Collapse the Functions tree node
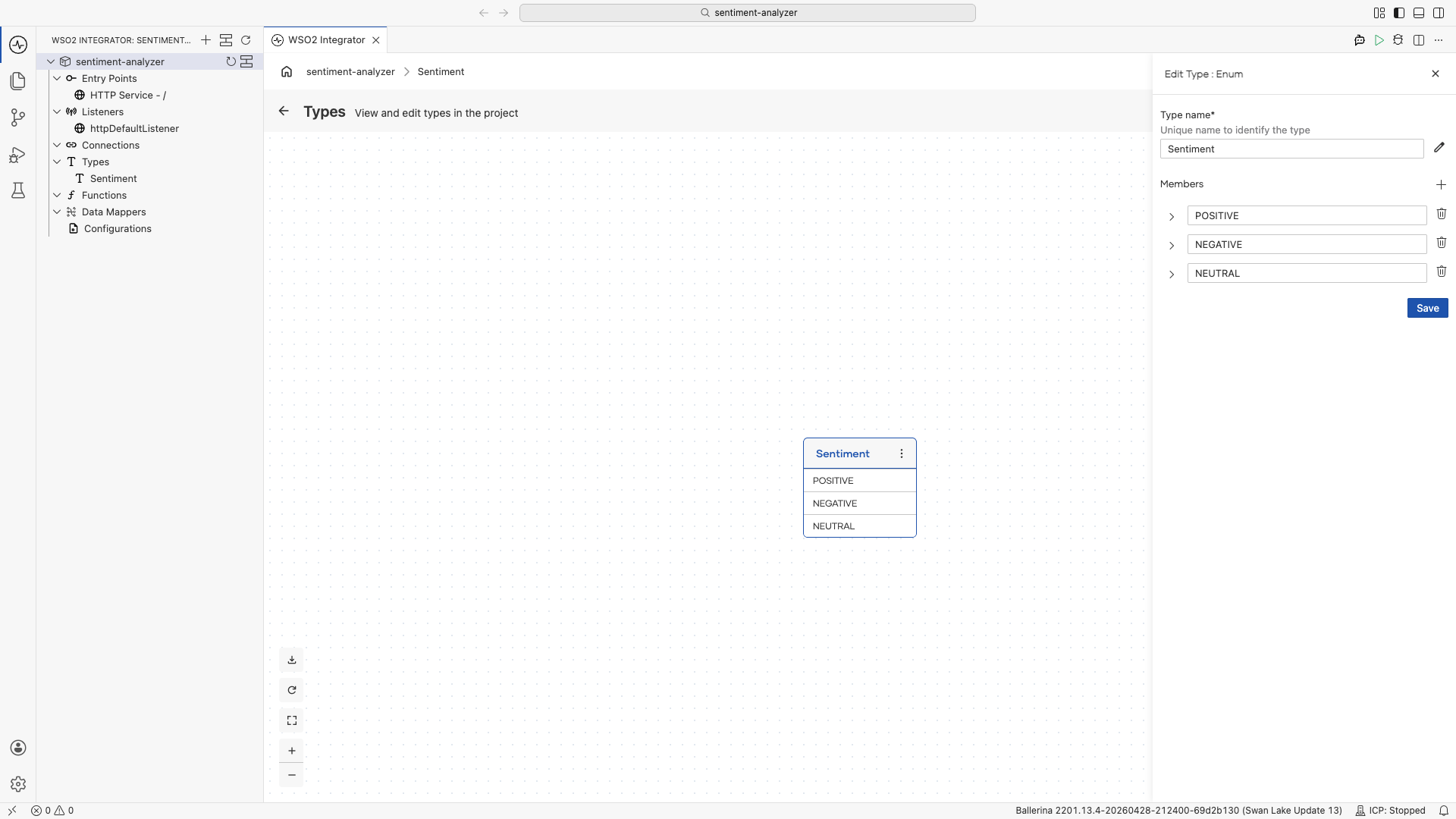Viewport: 1456px width, 819px height. [x=57, y=195]
